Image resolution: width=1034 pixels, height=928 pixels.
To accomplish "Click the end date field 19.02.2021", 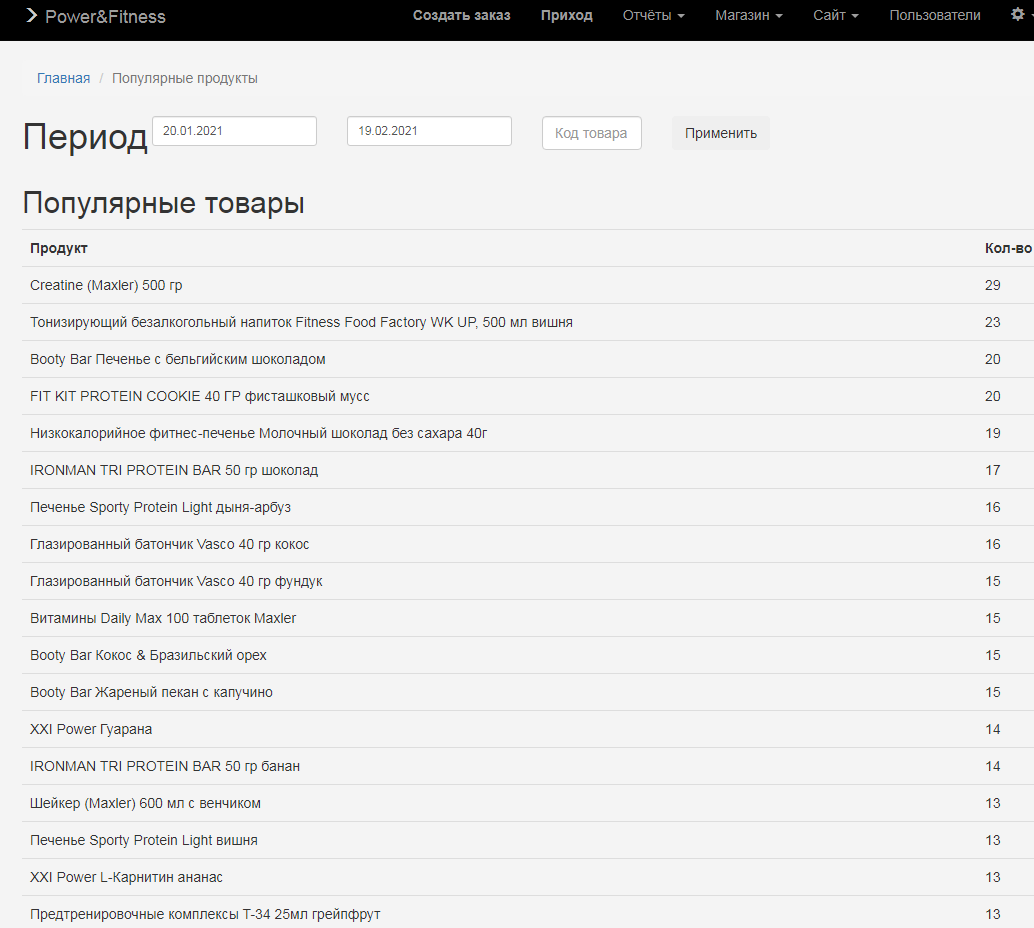I will [x=429, y=131].
